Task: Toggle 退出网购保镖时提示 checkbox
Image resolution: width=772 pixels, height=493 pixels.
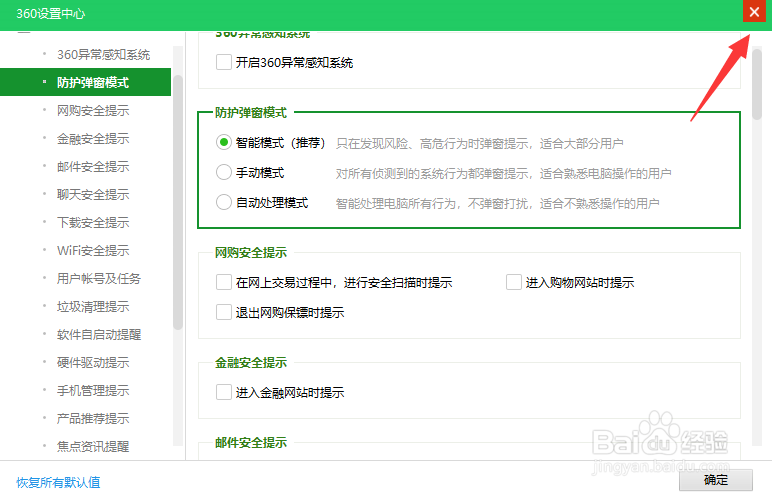Action: pyautogui.click(x=224, y=312)
